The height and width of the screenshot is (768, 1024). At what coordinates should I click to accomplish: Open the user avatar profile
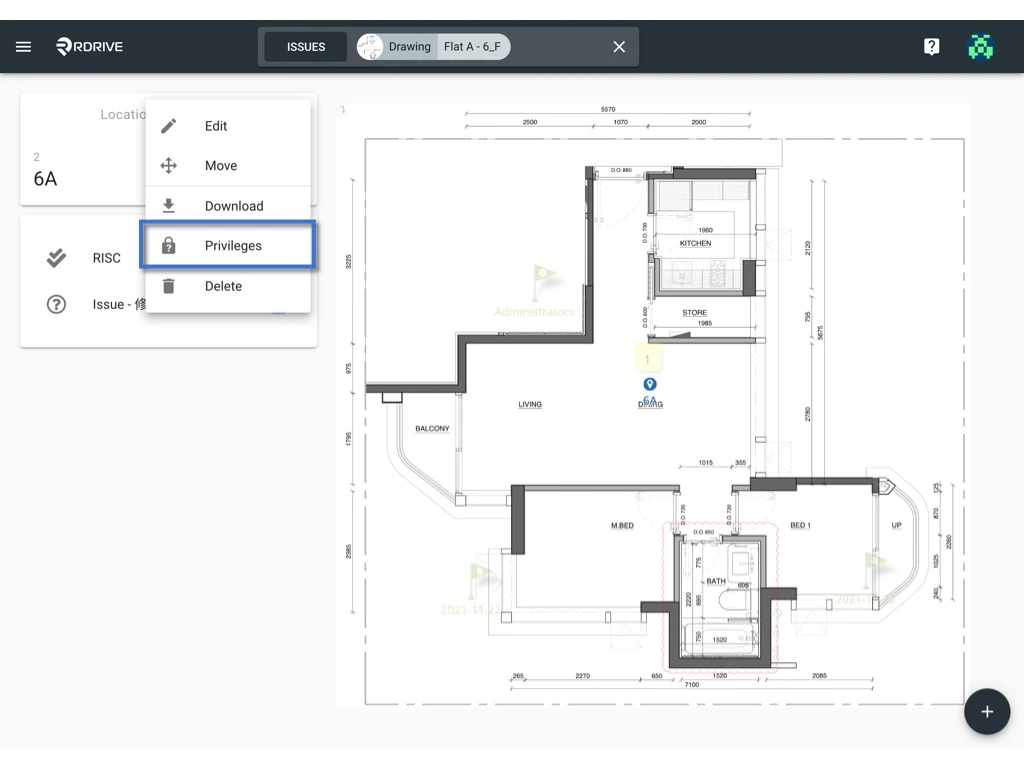point(980,46)
